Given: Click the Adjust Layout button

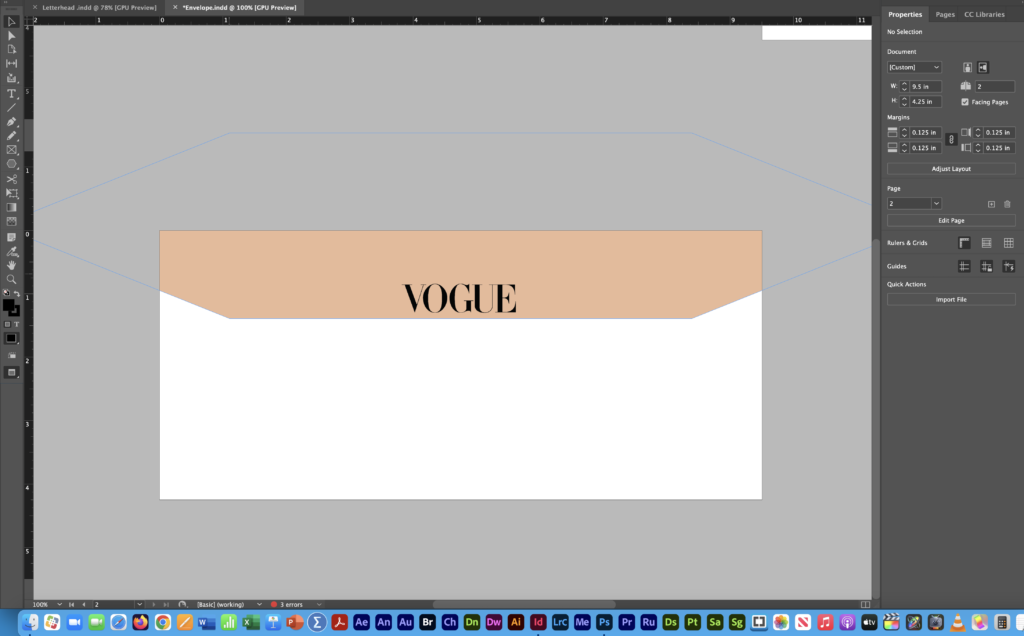Looking at the screenshot, I should pyautogui.click(x=951, y=169).
